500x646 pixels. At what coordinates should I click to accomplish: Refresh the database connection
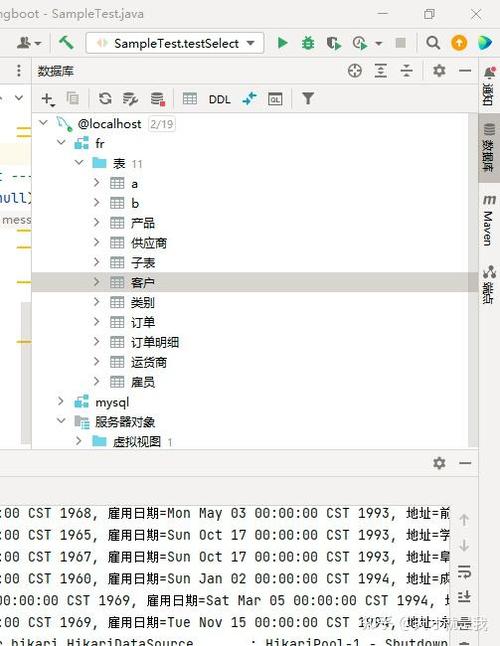coord(105,98)
